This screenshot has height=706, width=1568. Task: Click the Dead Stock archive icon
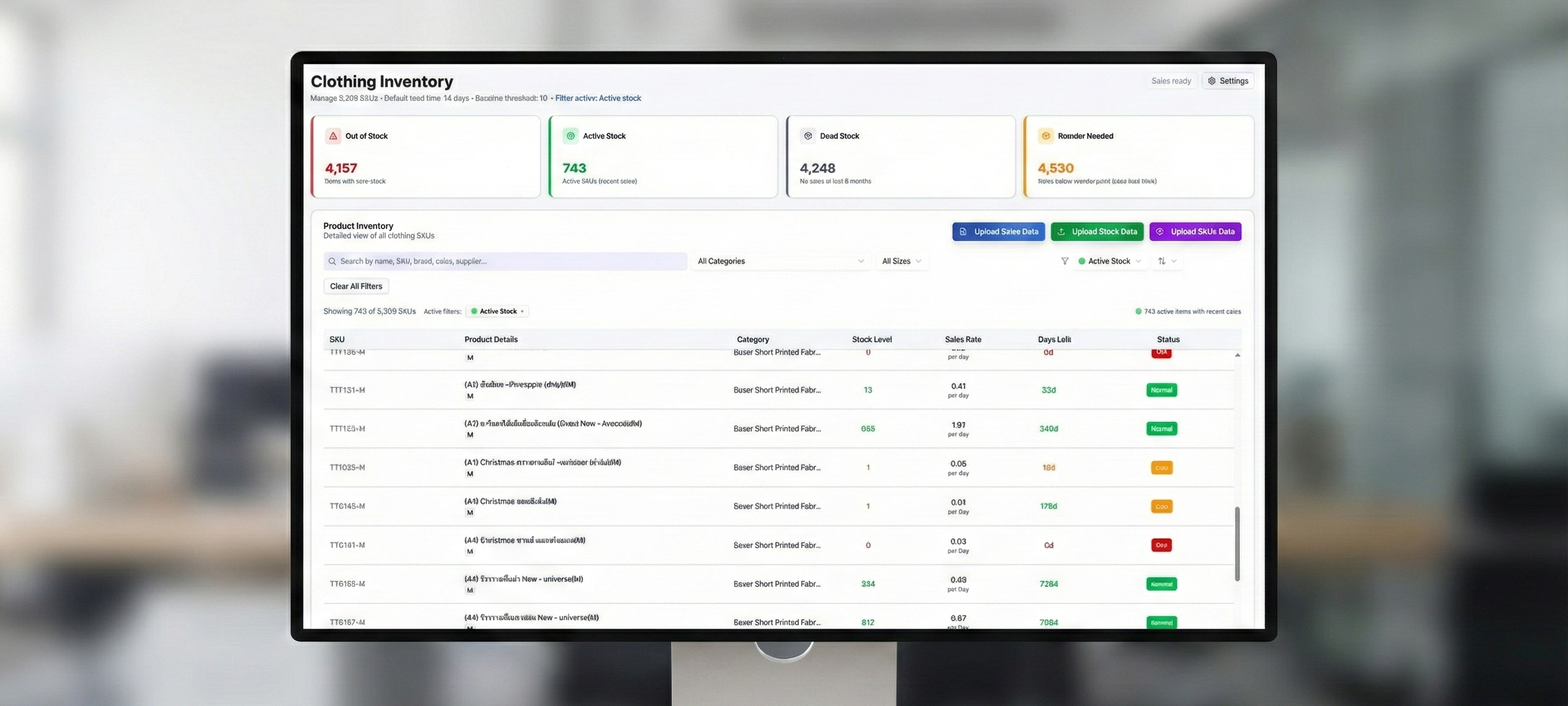808,135
